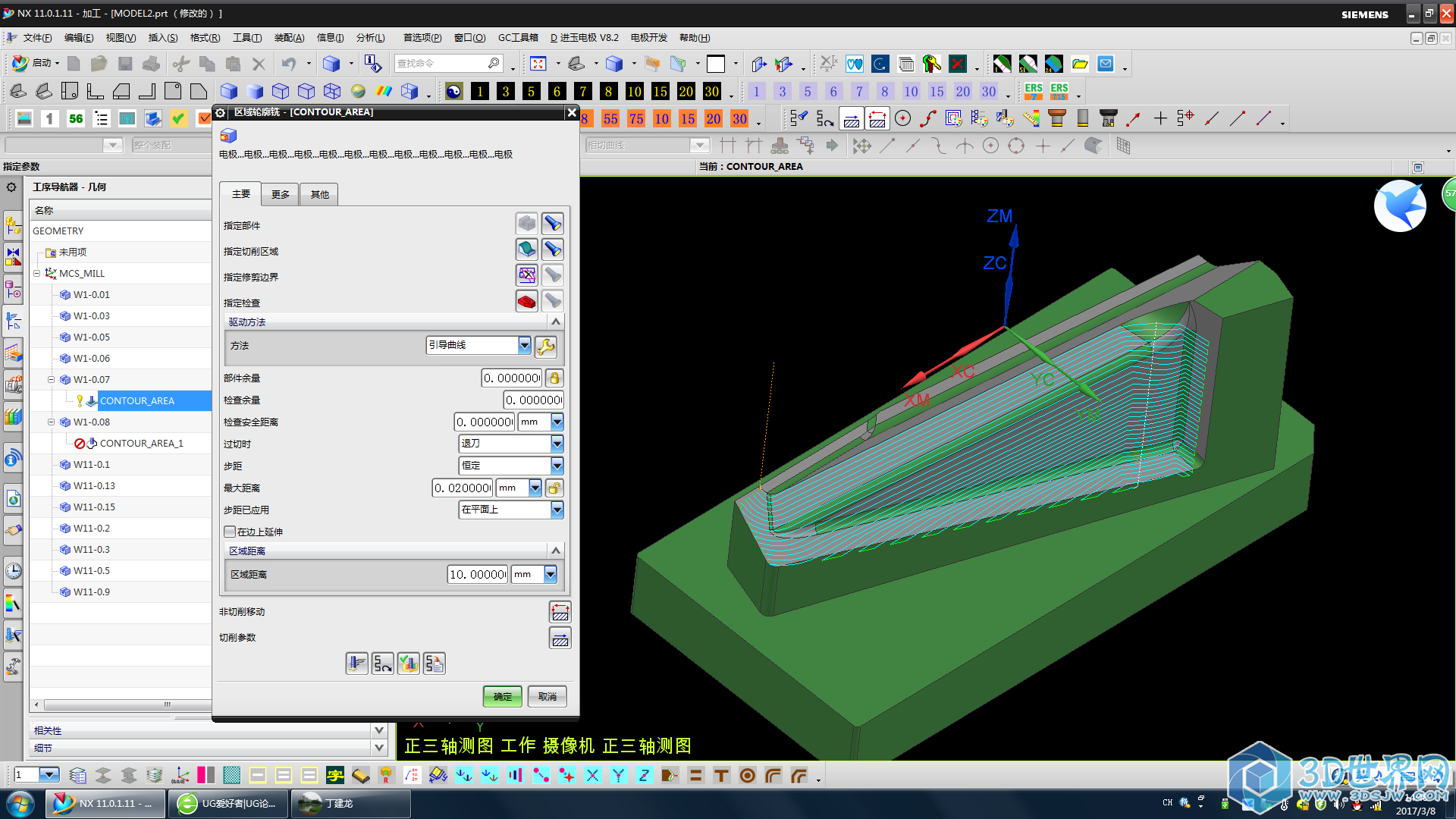Collapse the 区域距离 section header
The image size is (1456, 819).
(x=555, y=551)
